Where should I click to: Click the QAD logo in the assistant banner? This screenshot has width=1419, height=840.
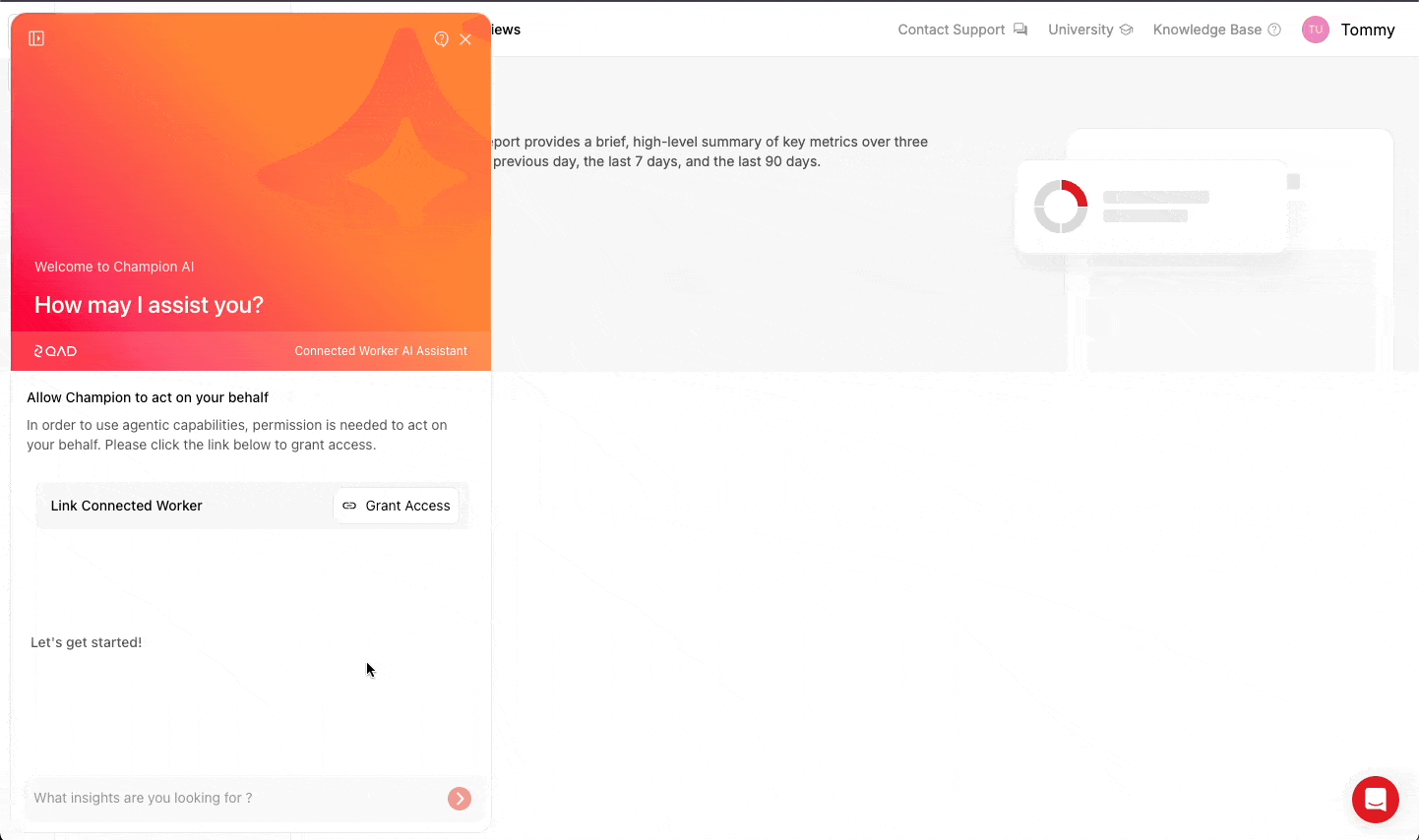click(x=55, y=350)
